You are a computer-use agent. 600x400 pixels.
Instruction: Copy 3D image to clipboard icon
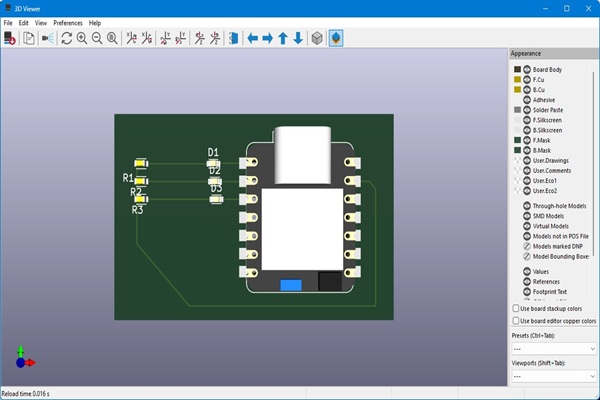click(29, 38)
